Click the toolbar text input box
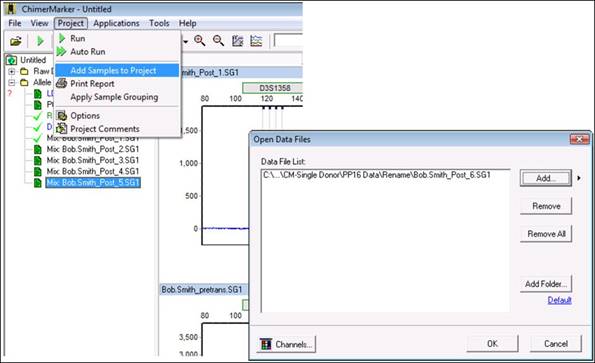Image resolution: width=595 pixels, height=363 pixels. pyautogui.click(x=288, y=40)
